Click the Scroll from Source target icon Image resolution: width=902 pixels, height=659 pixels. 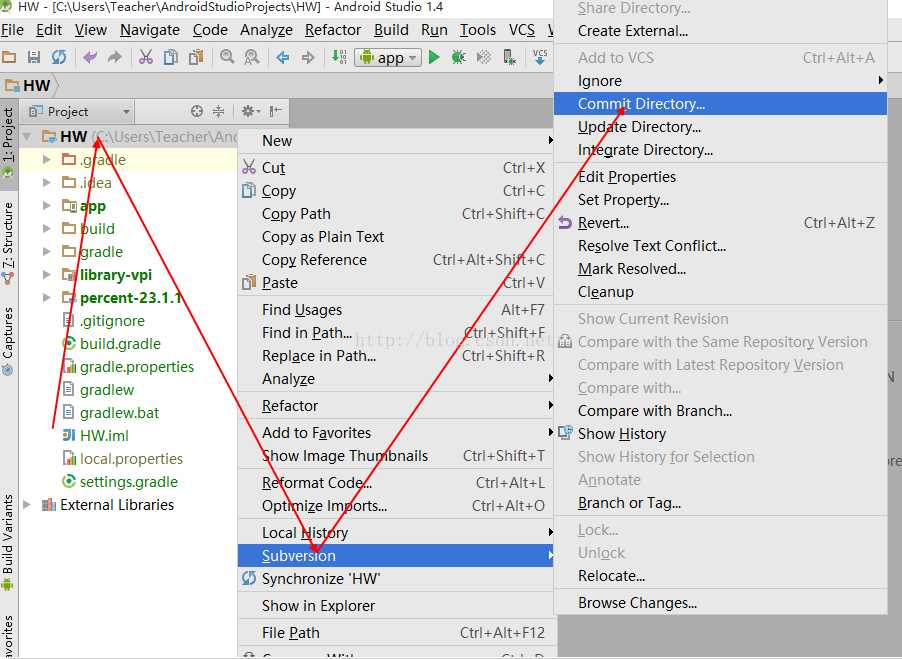pos(197,111)
